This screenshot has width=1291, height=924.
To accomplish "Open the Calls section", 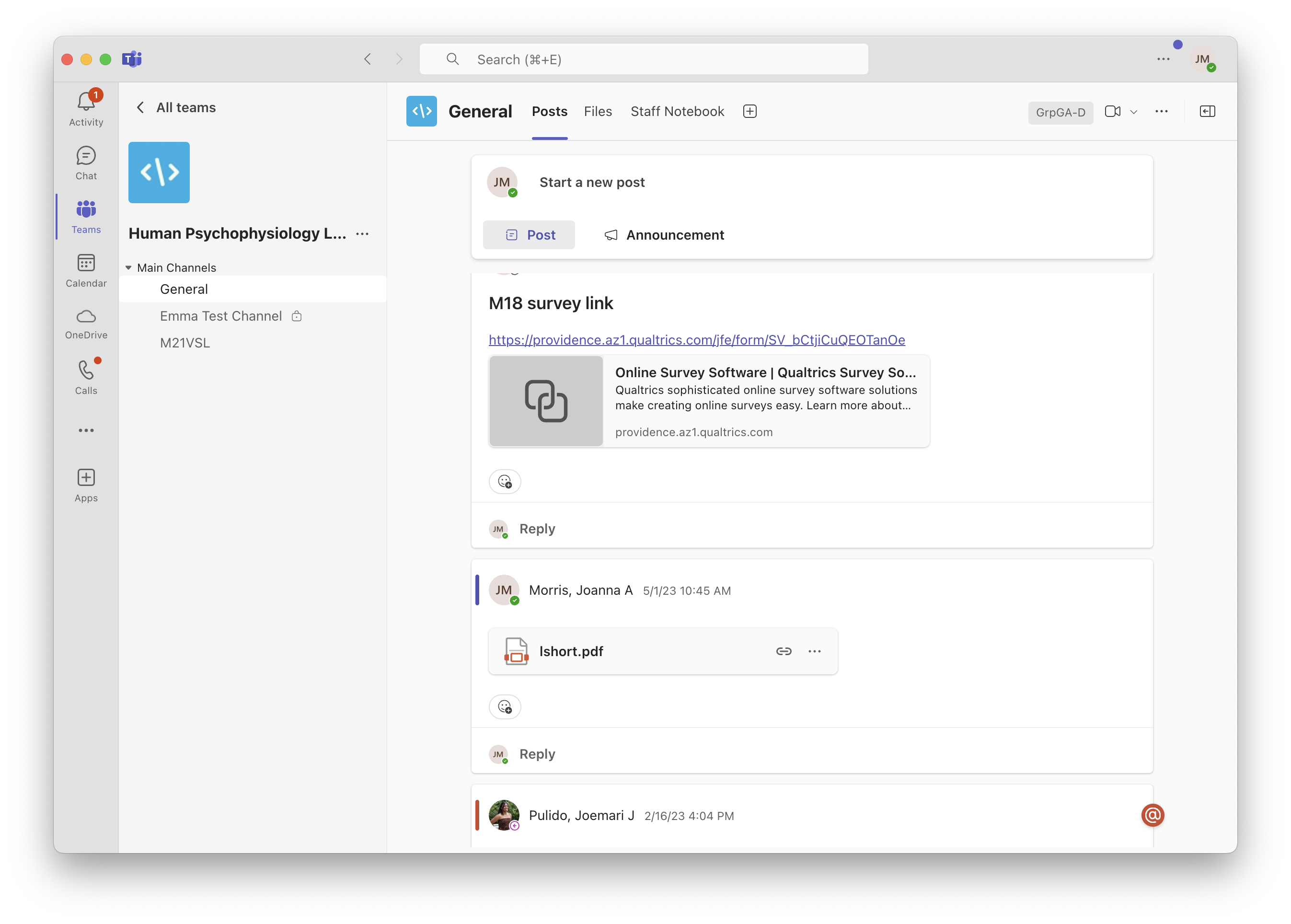I will coord(86,377).
